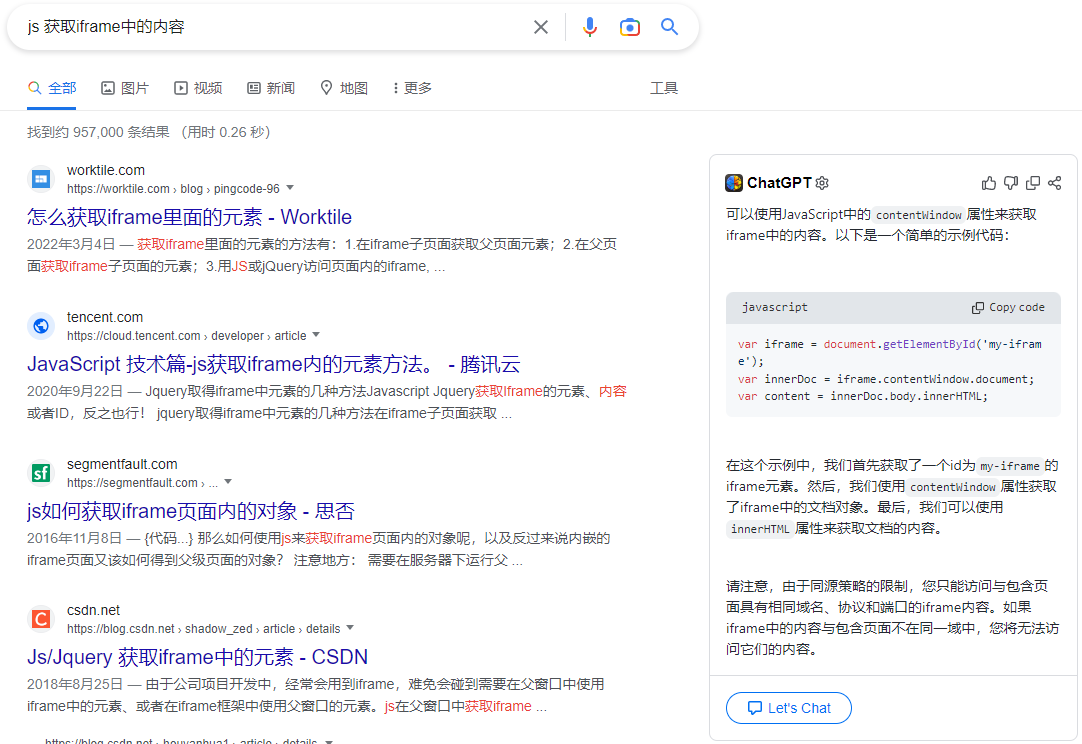Viewport: 1082px width, 744px height.
Task: Click the javascript code block label
Action: click(774, 307)
